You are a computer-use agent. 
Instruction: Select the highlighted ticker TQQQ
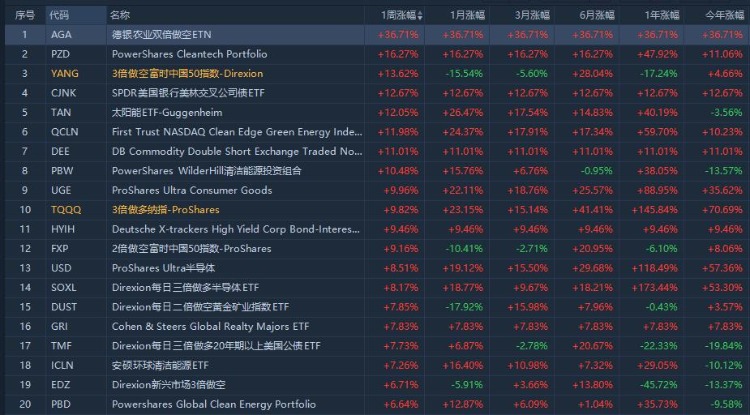tap(66, 209)
